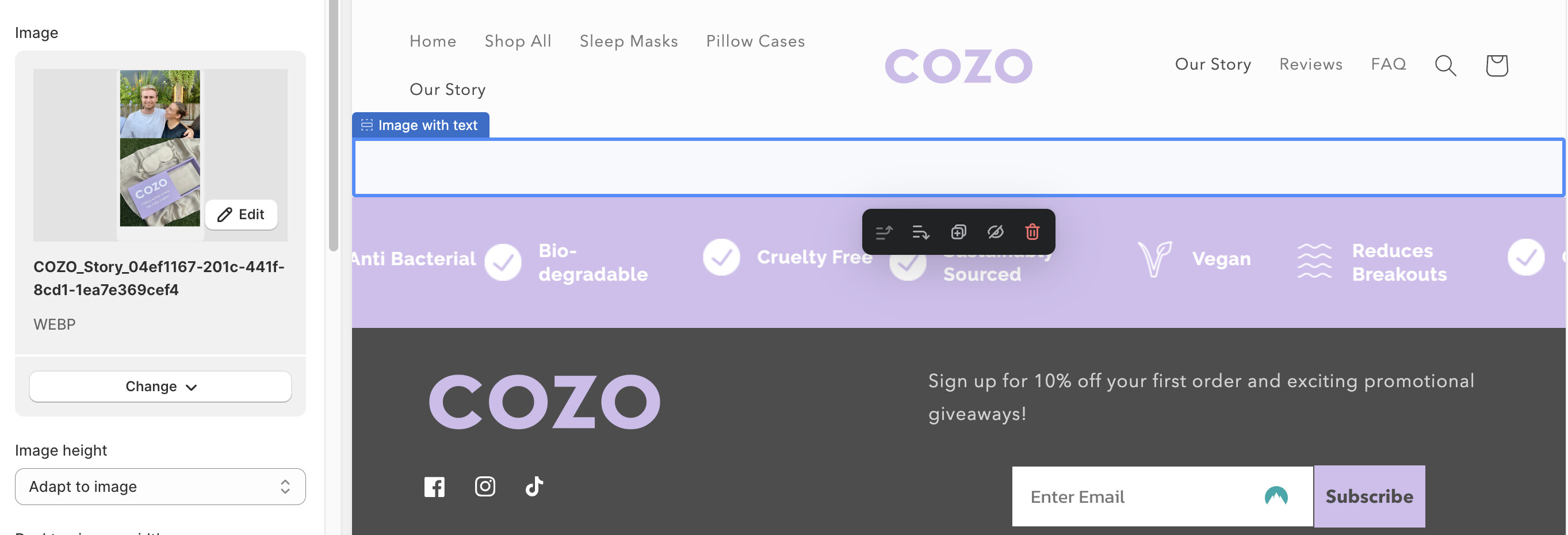Duplicate the Image with text section
Image resolution: width=1568 pixels, height=535 pixels.
[958, 232]
